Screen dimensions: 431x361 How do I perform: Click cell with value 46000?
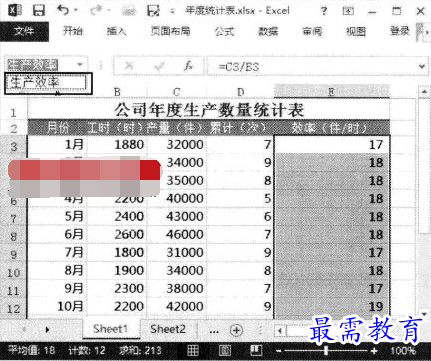coord(177,234)
